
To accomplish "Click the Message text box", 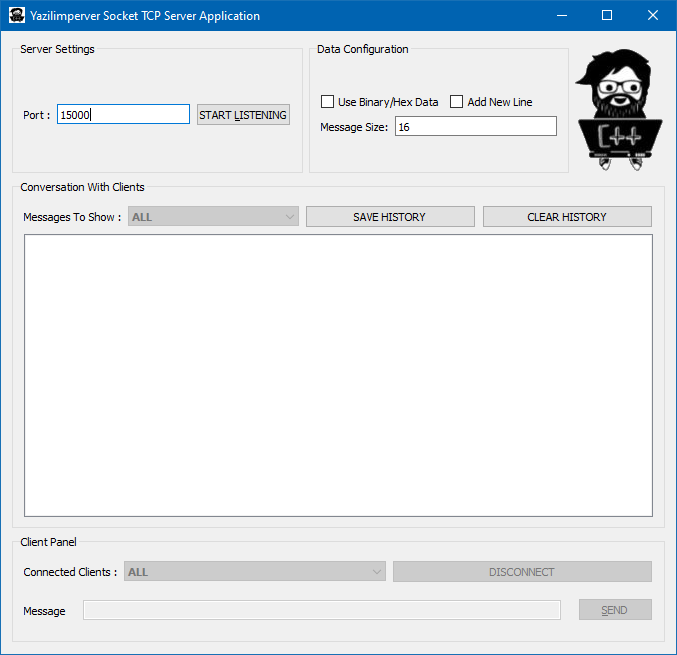I will point(322,610).
